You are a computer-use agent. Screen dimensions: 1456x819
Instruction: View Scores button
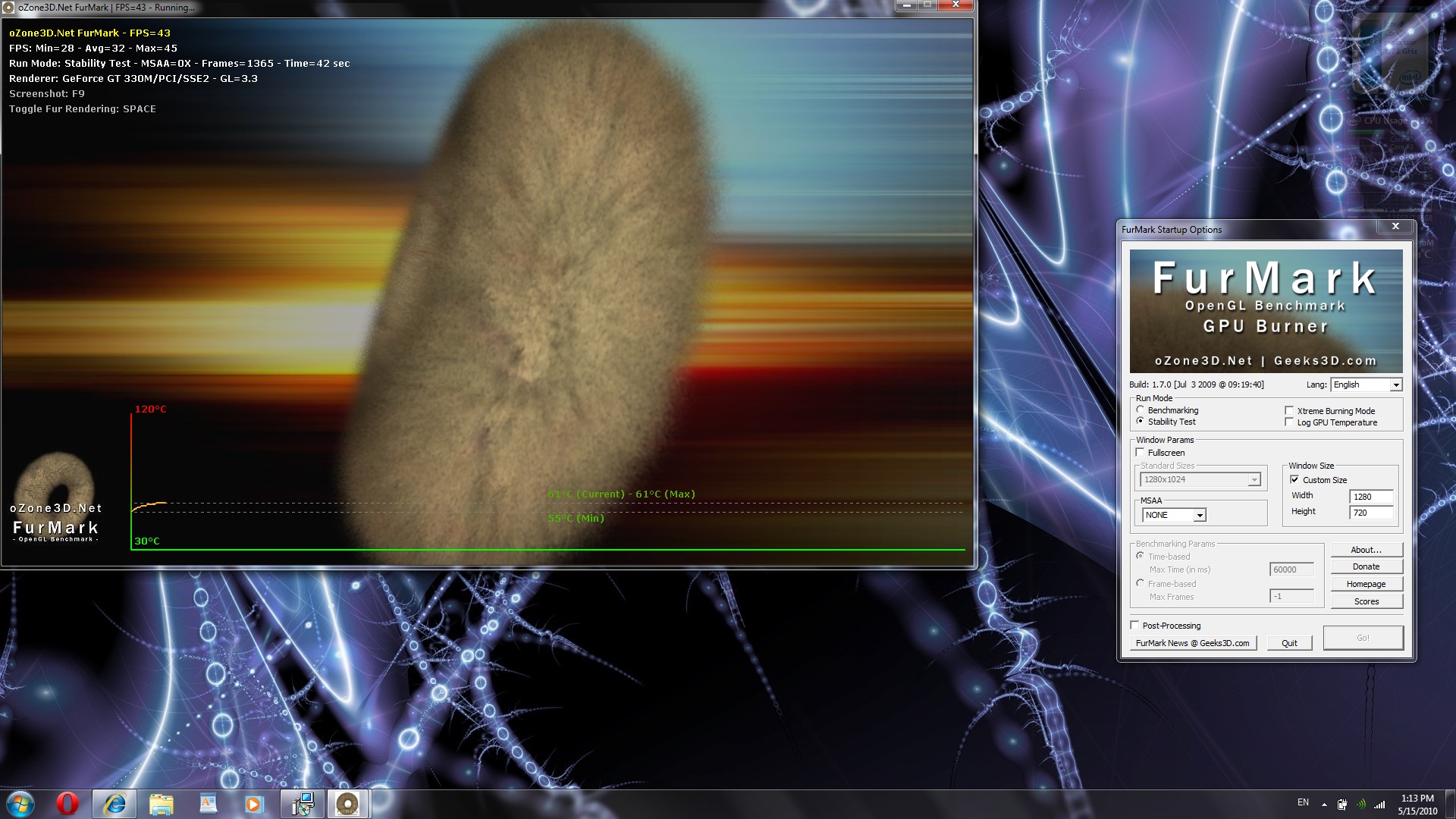point(1367,602)
